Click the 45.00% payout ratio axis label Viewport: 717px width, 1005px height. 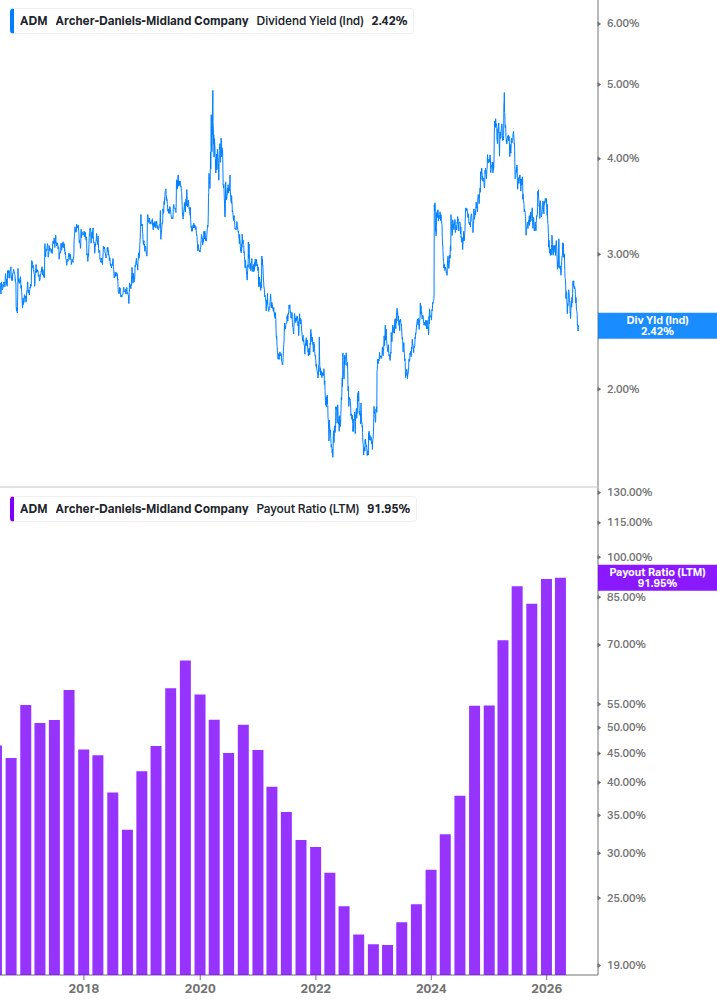coord(626,753)
